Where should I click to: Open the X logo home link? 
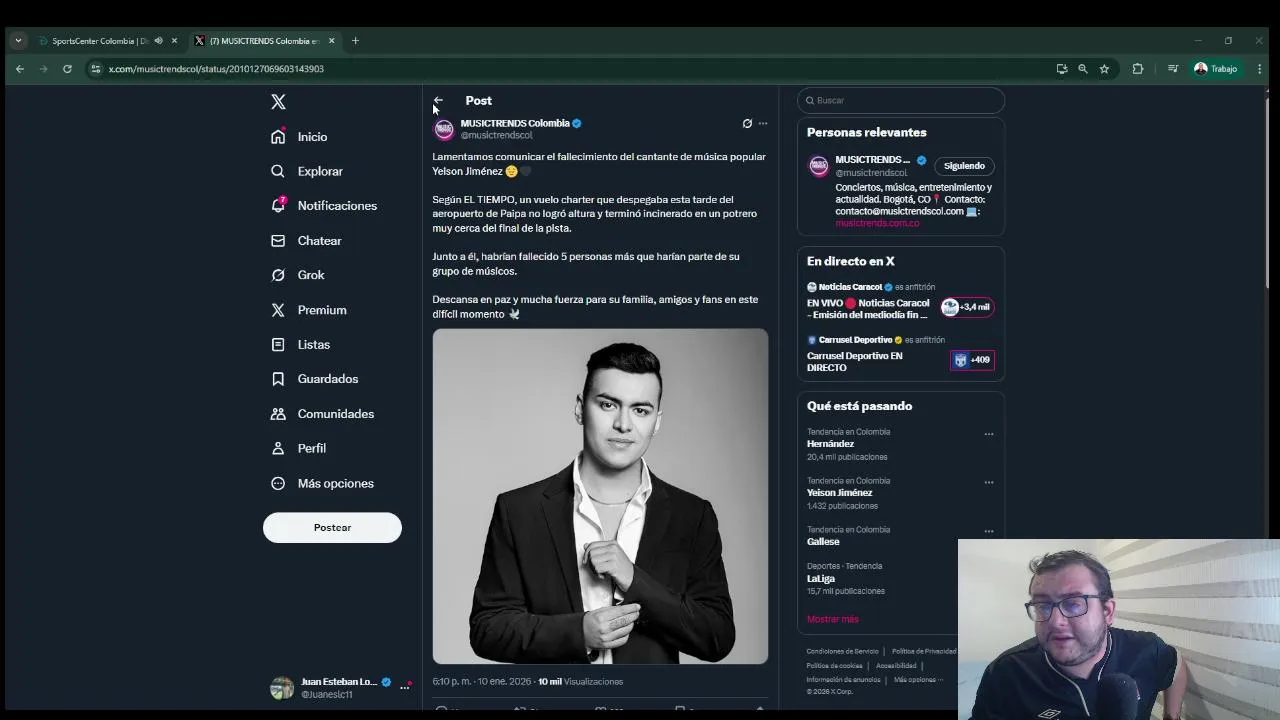point(278,102)
